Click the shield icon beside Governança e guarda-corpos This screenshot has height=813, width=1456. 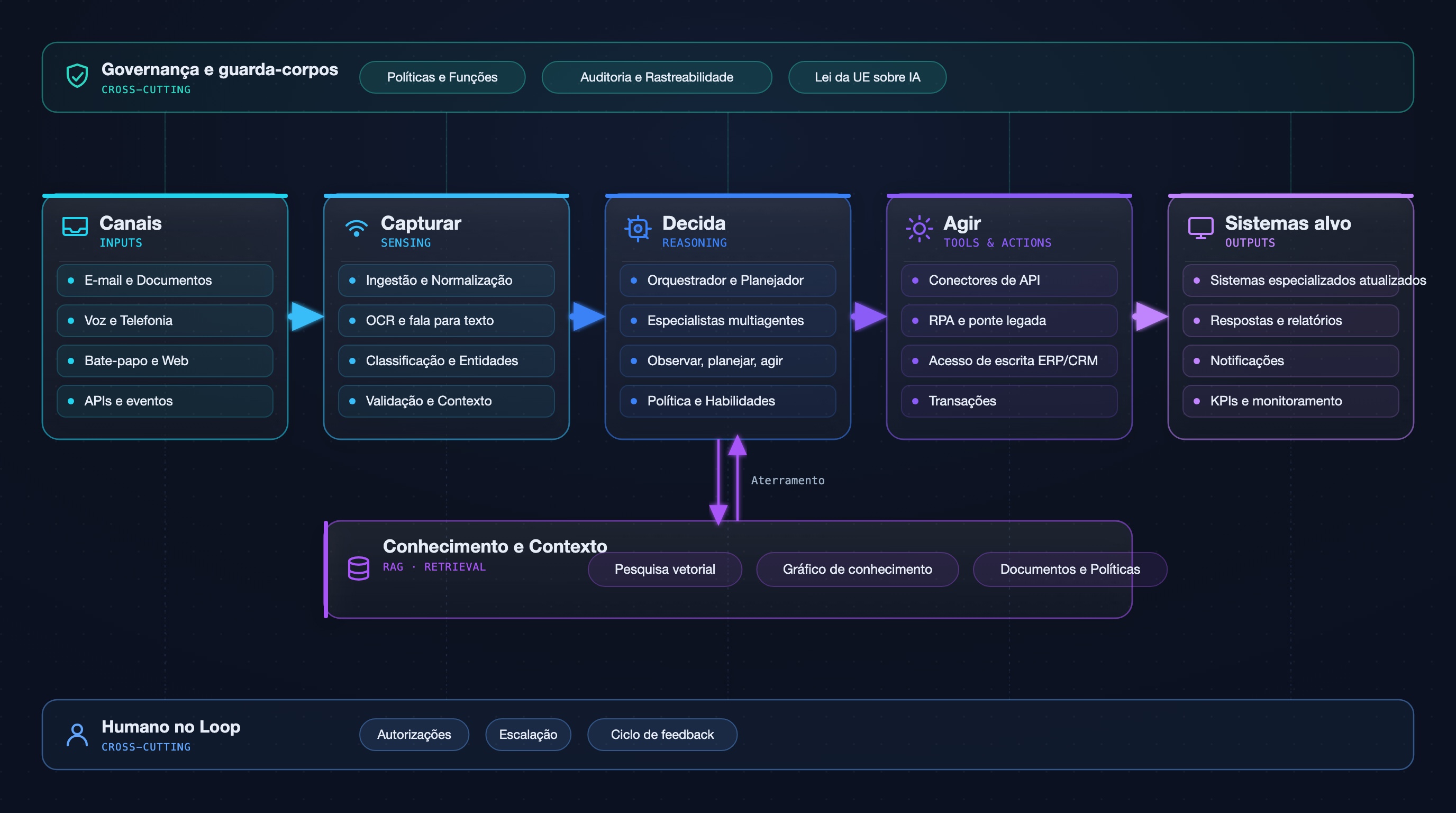(x=77, y=76)
